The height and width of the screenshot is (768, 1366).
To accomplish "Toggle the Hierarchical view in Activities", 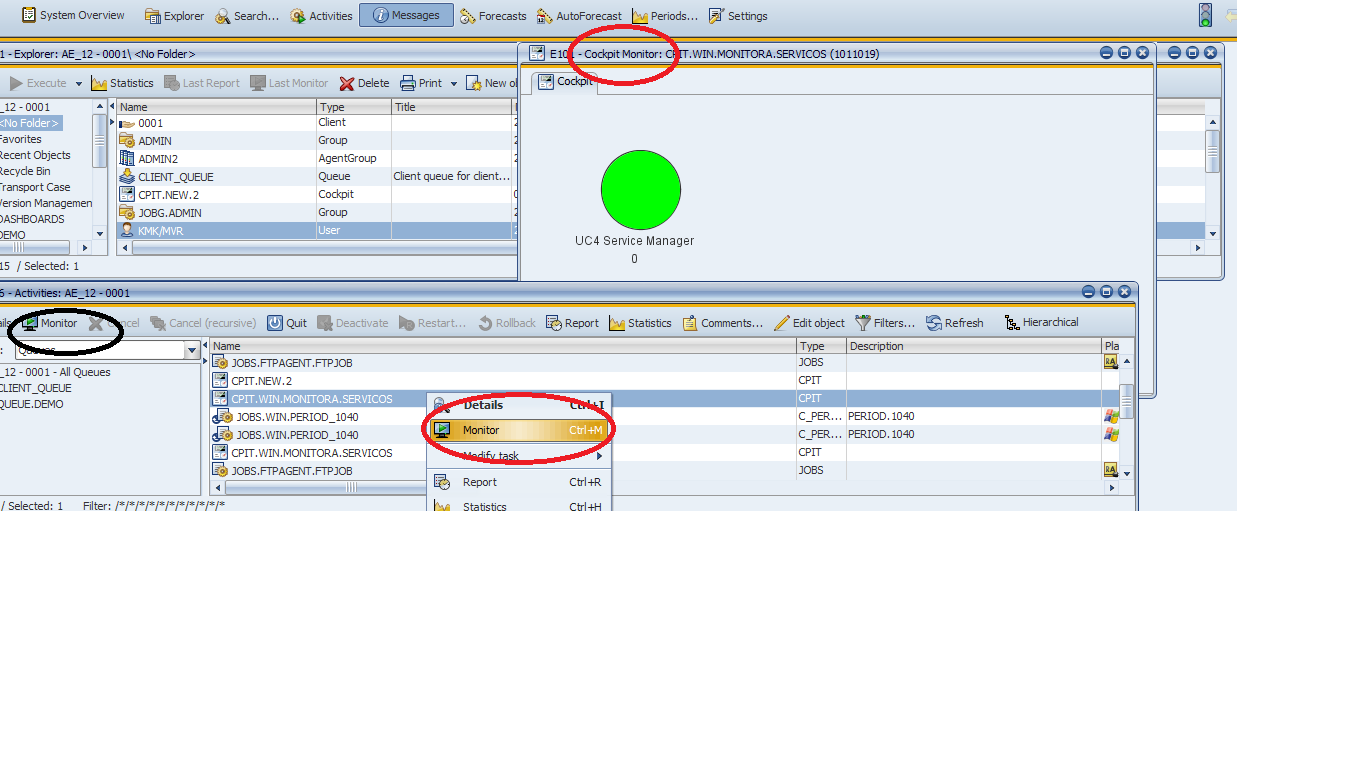I will 1042,322.
